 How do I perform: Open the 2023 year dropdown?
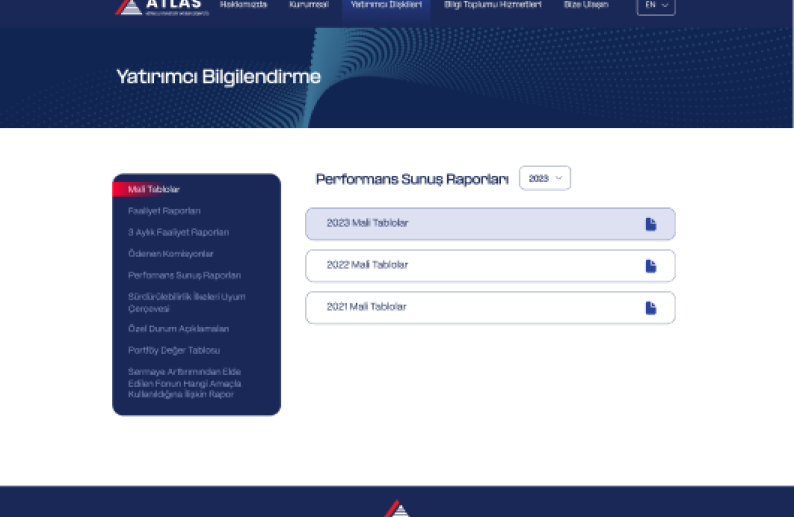[545, 178]
